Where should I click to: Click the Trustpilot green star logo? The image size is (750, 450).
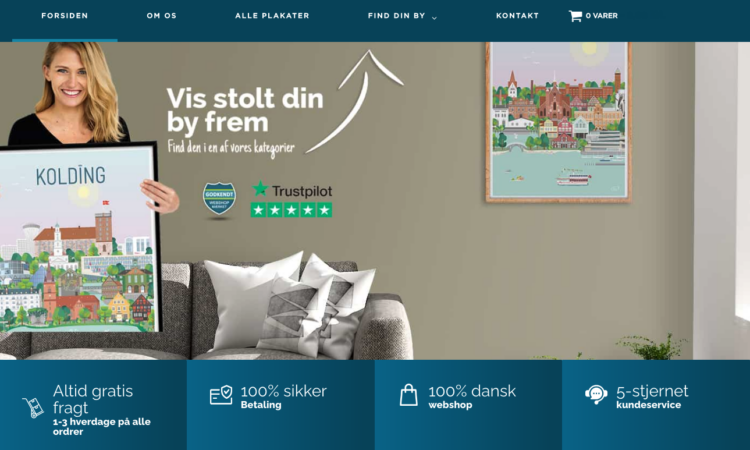click(x=260, y=189)
